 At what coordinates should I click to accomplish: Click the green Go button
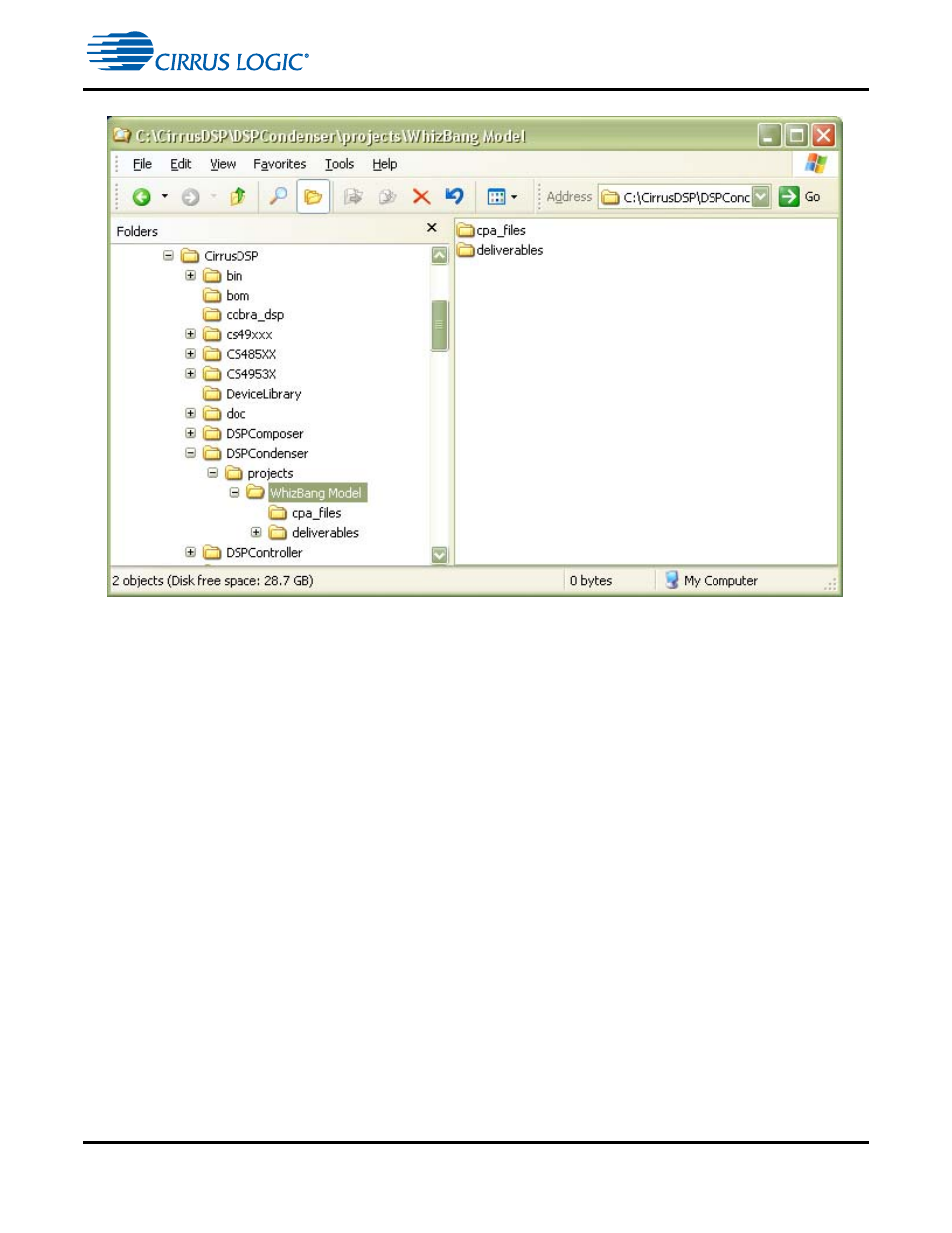(801, 197)
